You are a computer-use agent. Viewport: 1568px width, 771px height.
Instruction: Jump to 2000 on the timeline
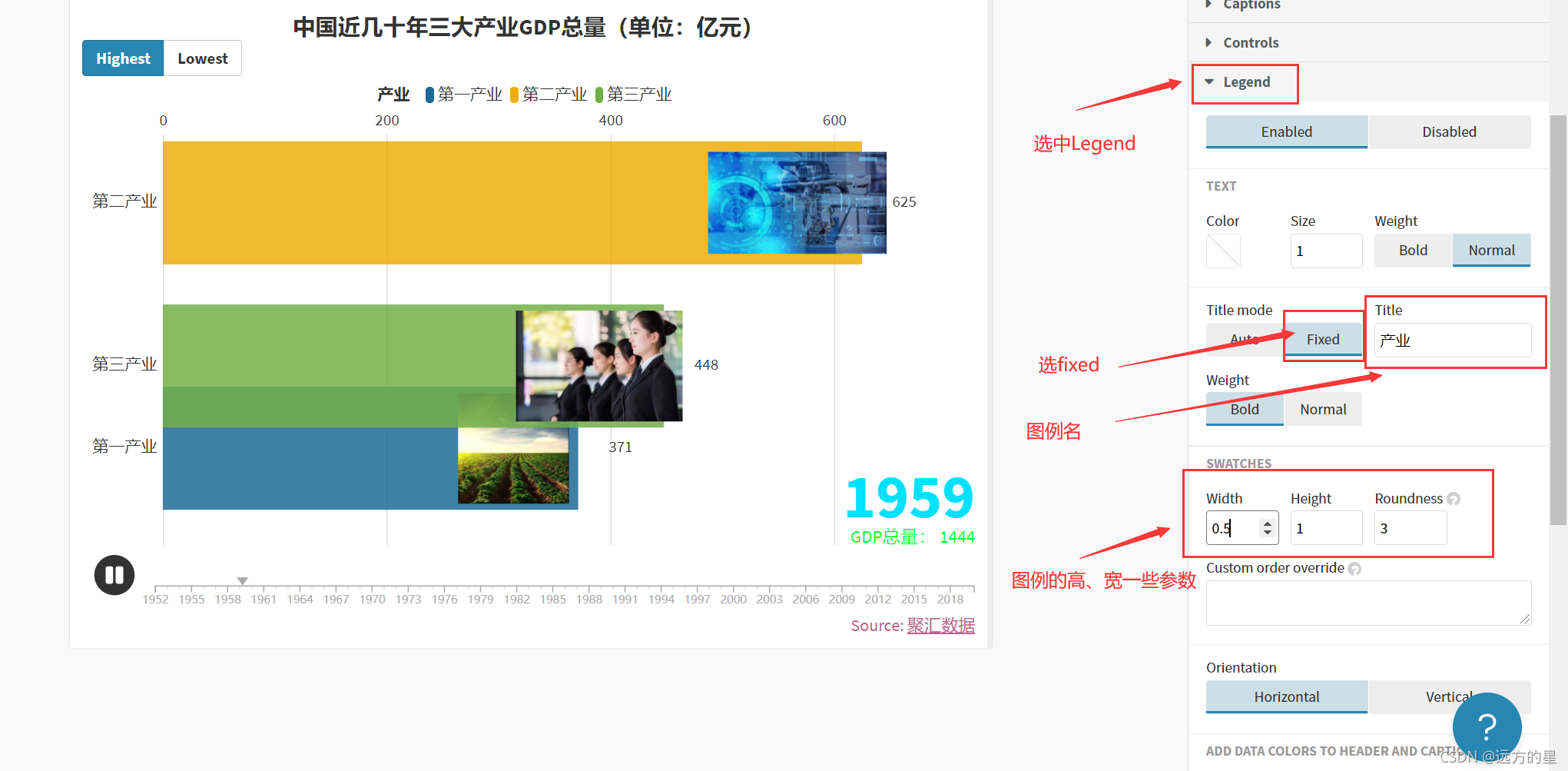click(x=734, y=599)
